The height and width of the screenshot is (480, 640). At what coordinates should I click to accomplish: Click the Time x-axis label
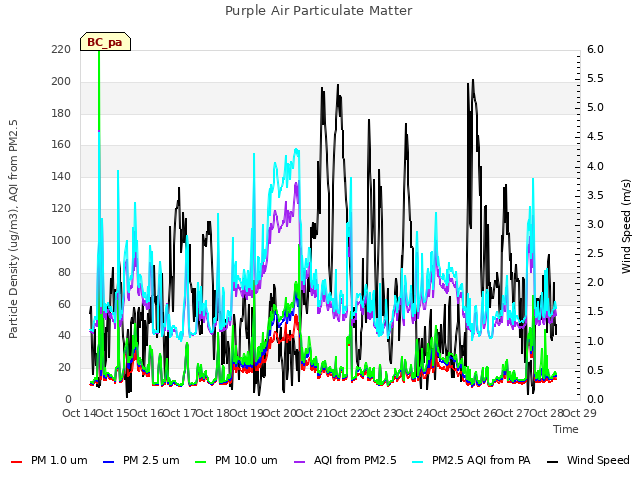[x=566, y=429]
